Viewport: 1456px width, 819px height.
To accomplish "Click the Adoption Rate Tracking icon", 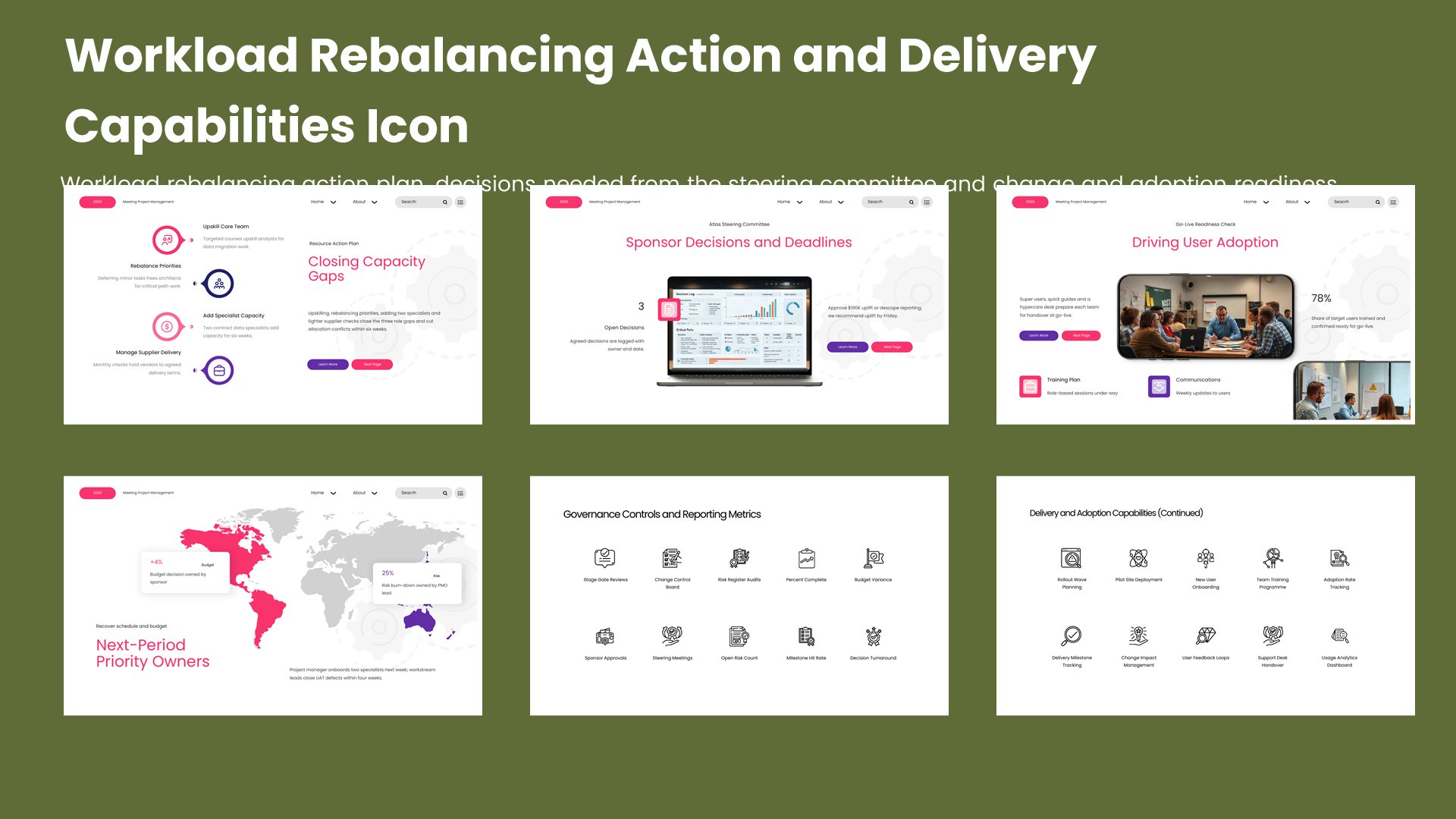I will coord(1340,559).
